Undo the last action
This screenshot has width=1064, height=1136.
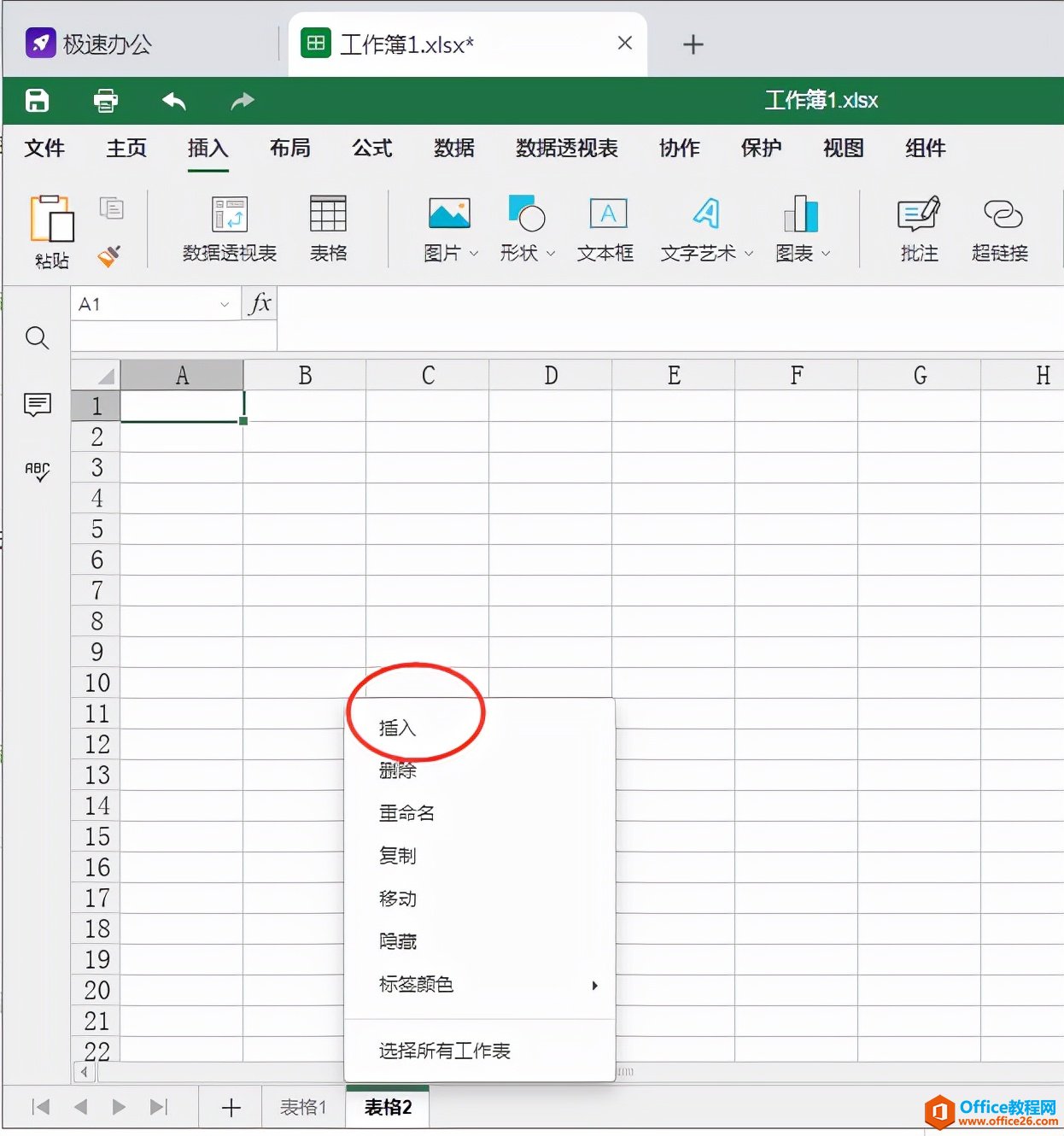tap(173, 101)
